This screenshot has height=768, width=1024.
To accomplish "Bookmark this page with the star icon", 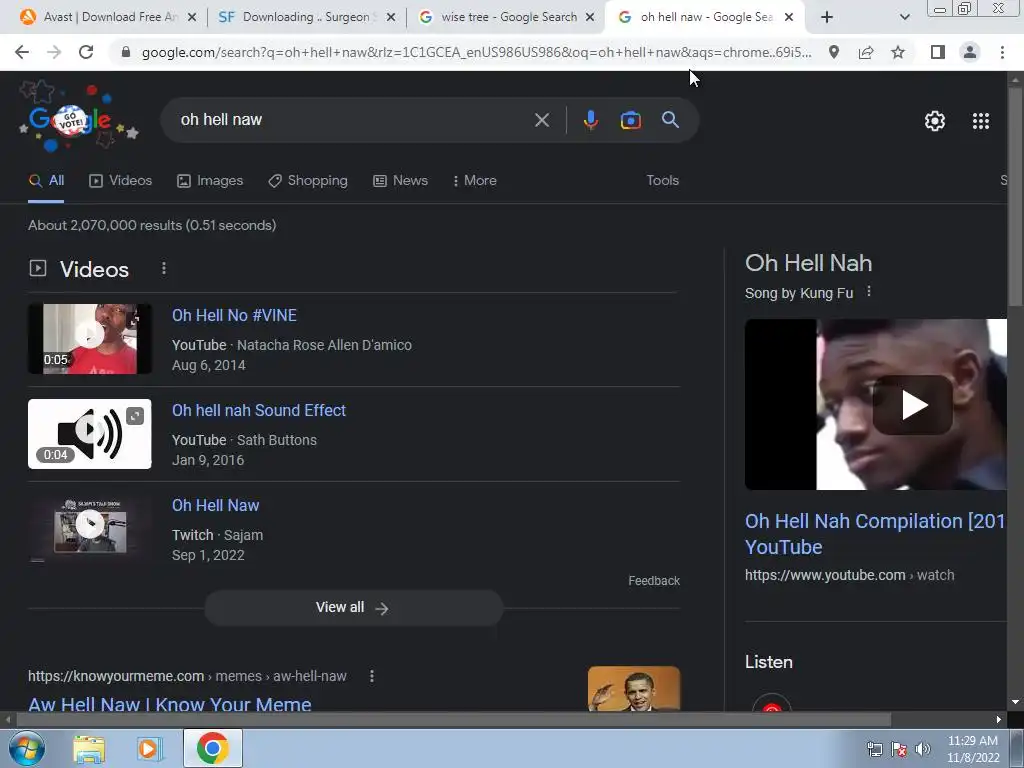I will pos(898,52).
